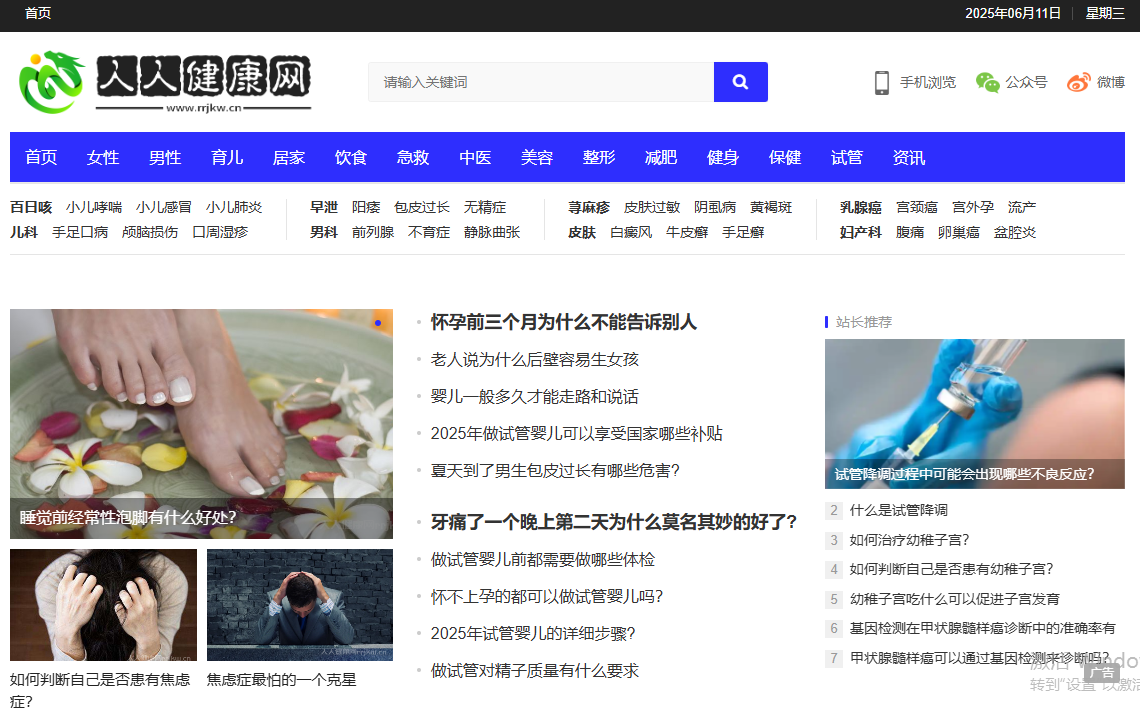Click the orange 微博 Weibo icon

click(1077, 83)
